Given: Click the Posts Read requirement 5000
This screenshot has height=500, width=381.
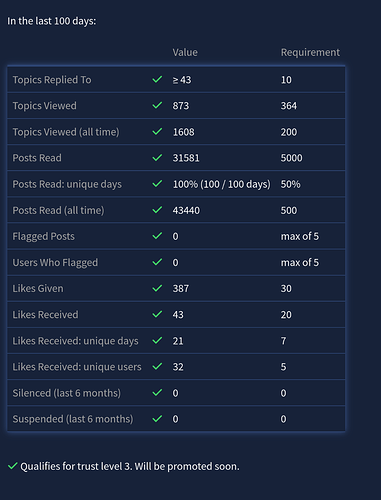Looking at the screenshot, I should [291, 158].
